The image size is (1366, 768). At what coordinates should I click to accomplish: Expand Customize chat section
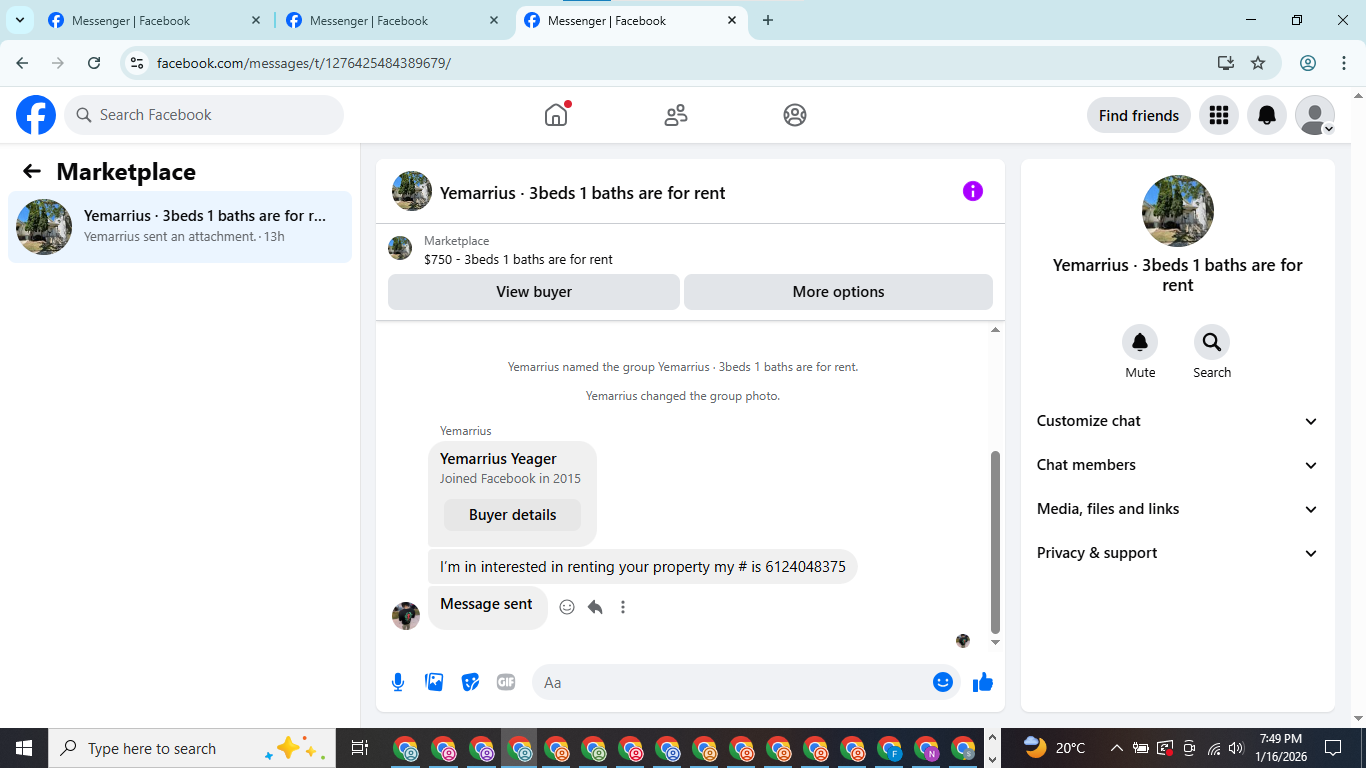1178,421
